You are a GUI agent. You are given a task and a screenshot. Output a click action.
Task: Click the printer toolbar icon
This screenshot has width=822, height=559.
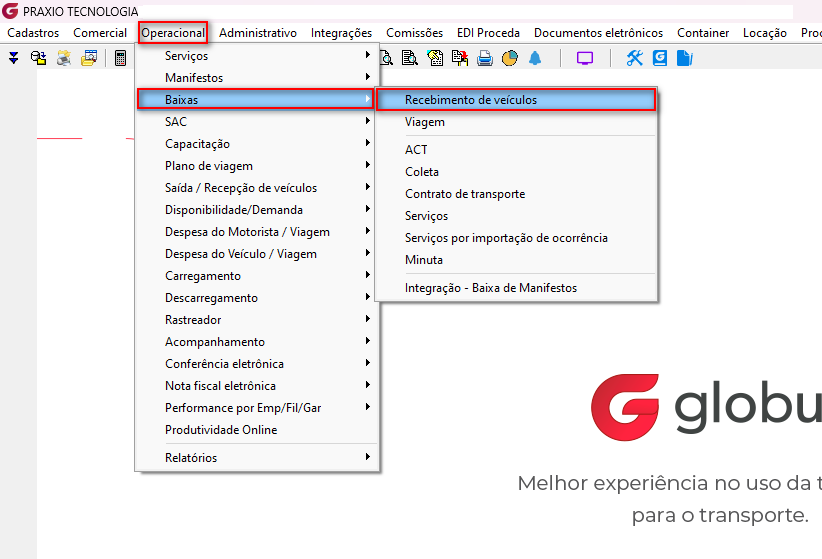coord(485,58)
